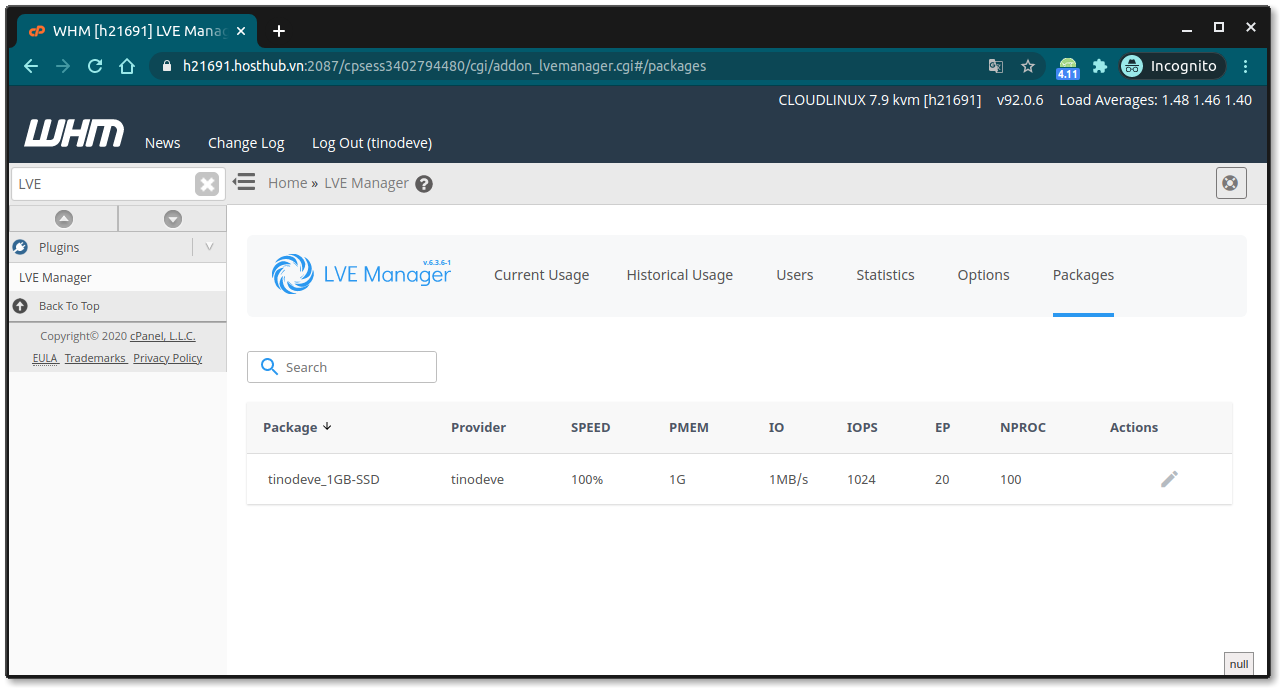This screenshot has height=688, width=1280.
Task: Click the magnifier icon in package search
Action: tap(269, 367)
